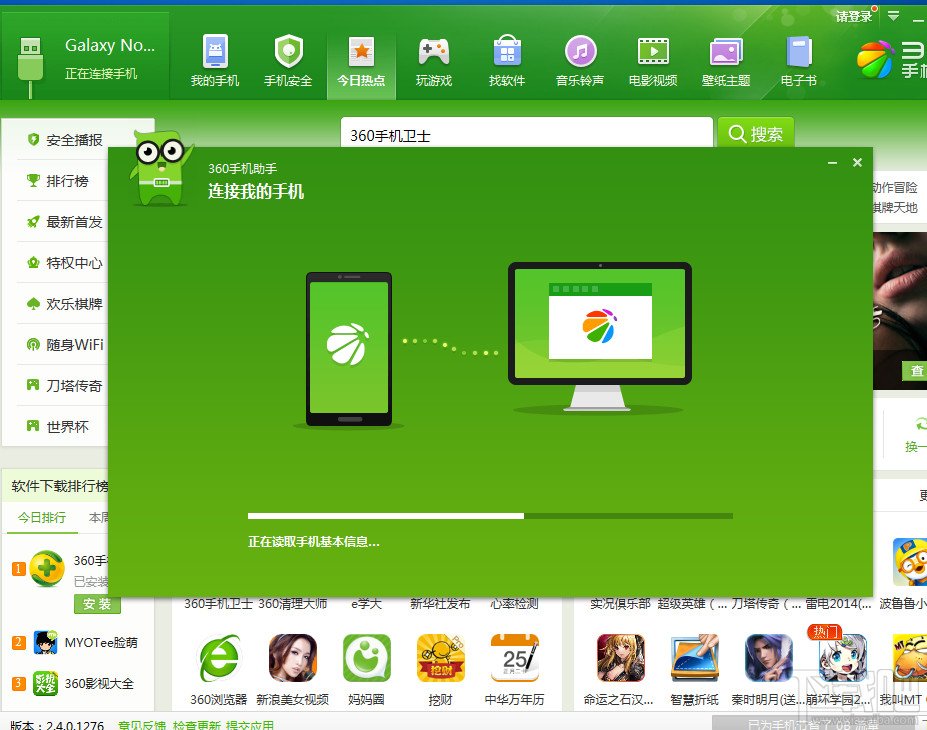Viewport: 927px width, 730px height.
Task: Open rank 1 360 app icon
Action: tap(47, 568)
